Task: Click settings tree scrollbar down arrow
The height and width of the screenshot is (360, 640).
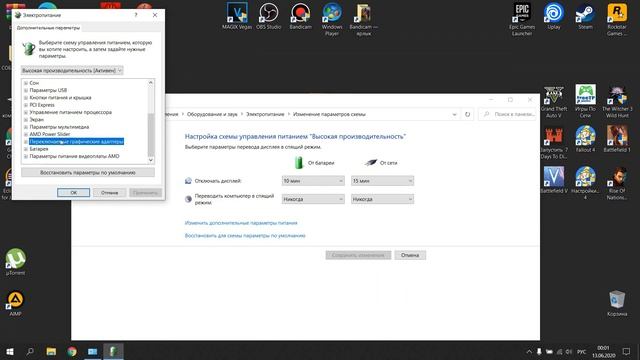Action: coord(151,160)
